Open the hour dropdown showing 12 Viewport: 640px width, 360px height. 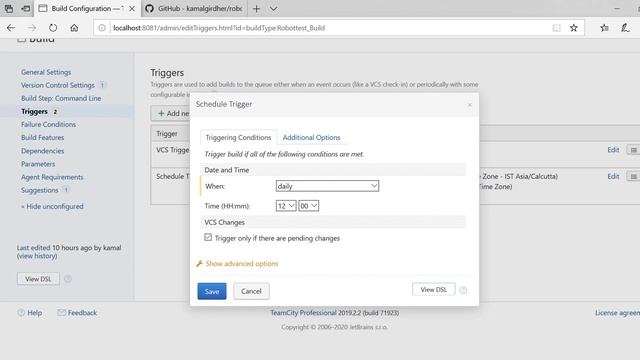pos(286,206)
